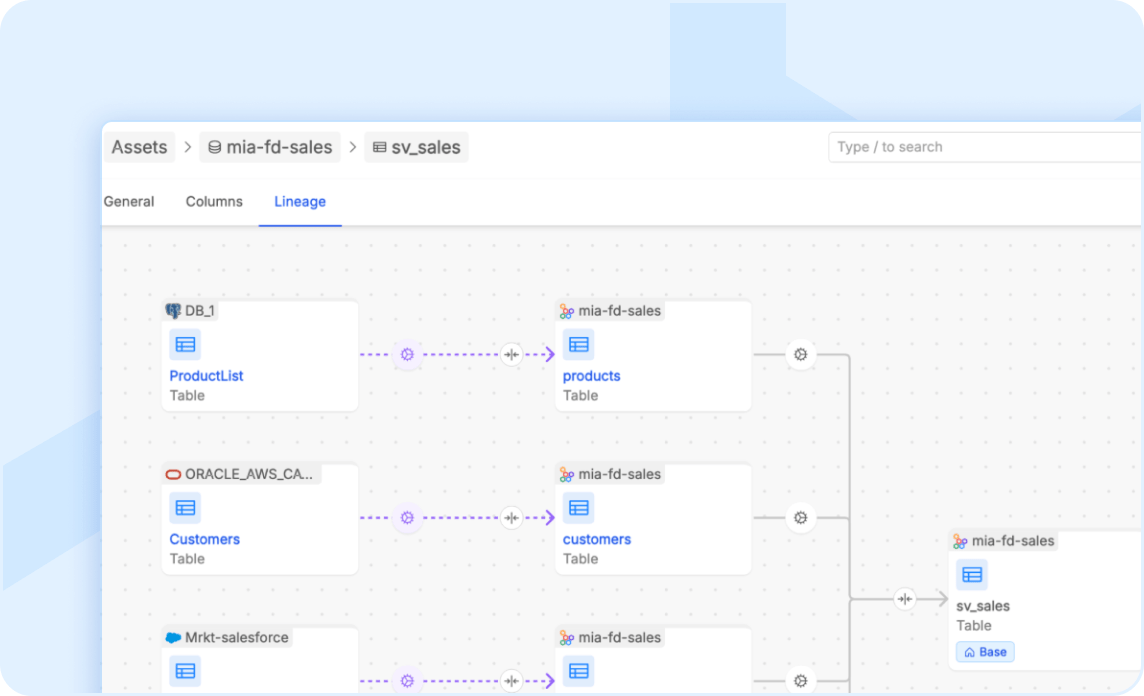Click the bottom mia-fd-sales table icon

579,671
